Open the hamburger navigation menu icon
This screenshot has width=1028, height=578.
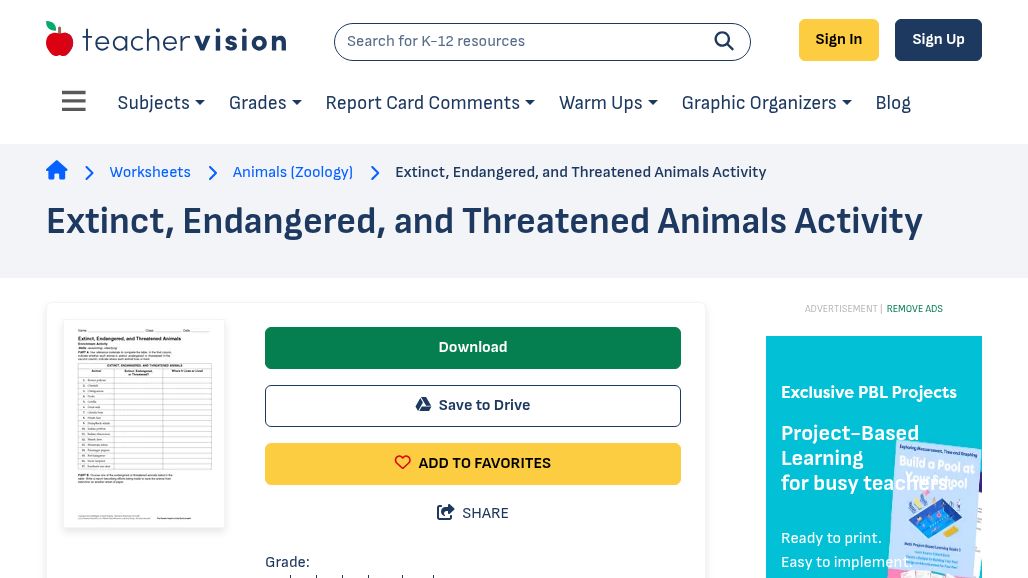point(73,101)
